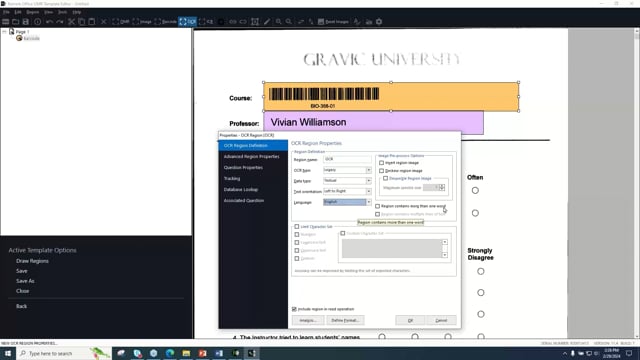Enable Limit Character Set checkbox
This screenshot has height=360, width=640.
click(297, 227)
